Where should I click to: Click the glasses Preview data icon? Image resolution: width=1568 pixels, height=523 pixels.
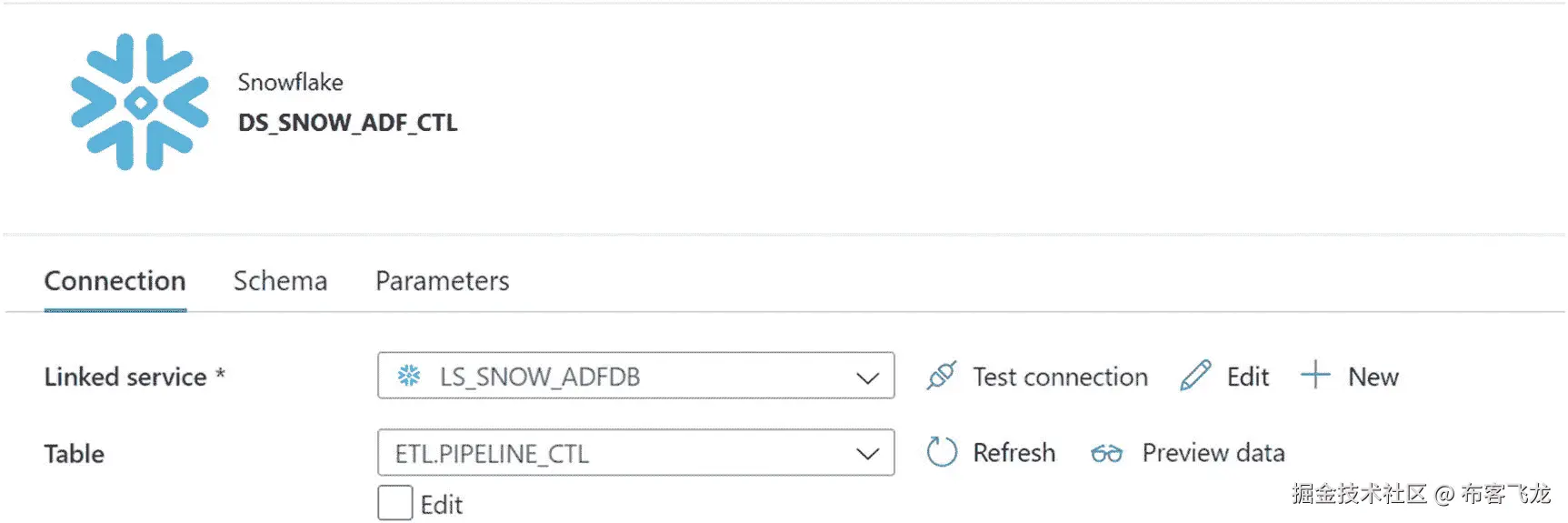[1106, 453]
